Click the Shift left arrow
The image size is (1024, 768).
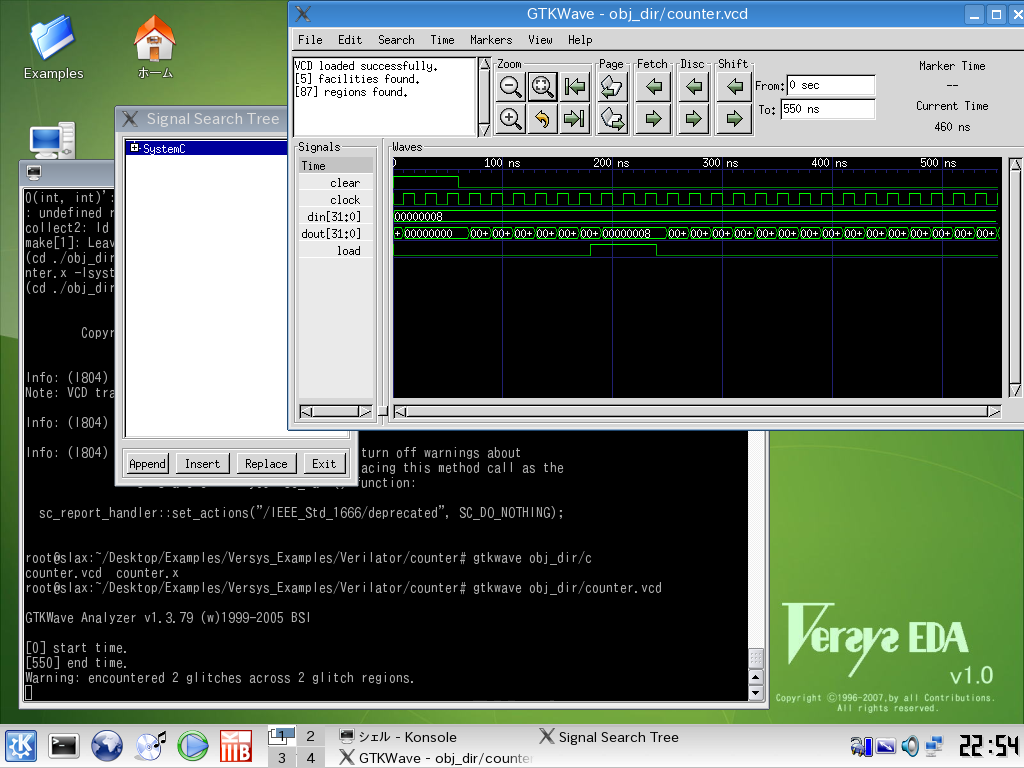tap(735, 86)
